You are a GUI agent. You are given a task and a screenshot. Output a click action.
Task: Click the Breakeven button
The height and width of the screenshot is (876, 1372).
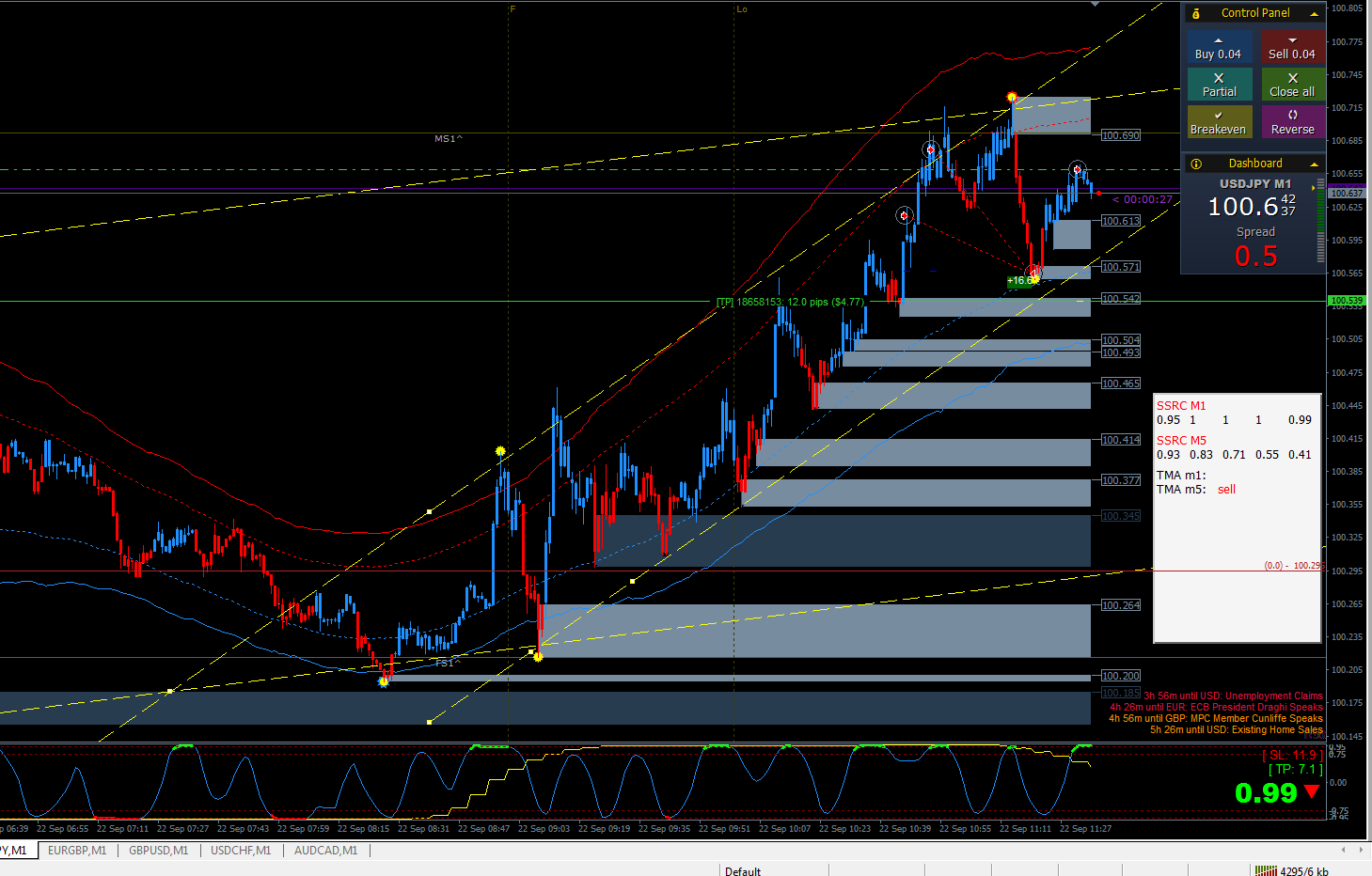(1219, 122)
